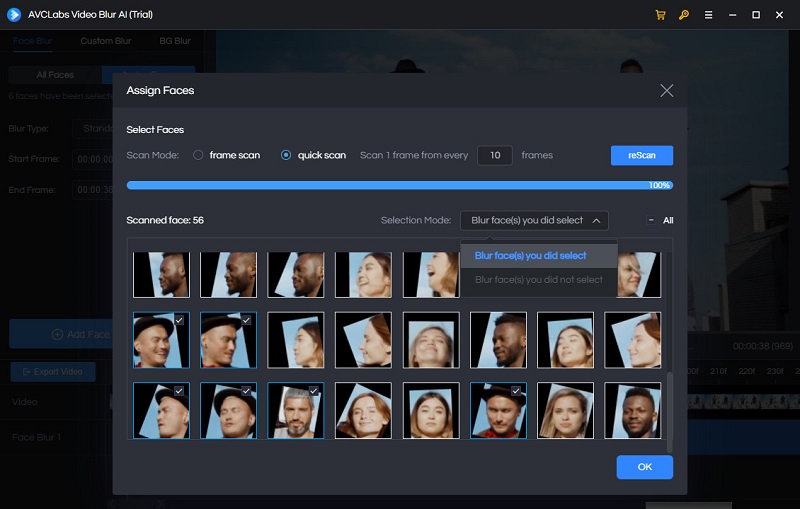The width and height of the screenshot is (800, 509).
Task: Click the Add Face button in main window
Action: pyautogui.click(x=61, y=335)
